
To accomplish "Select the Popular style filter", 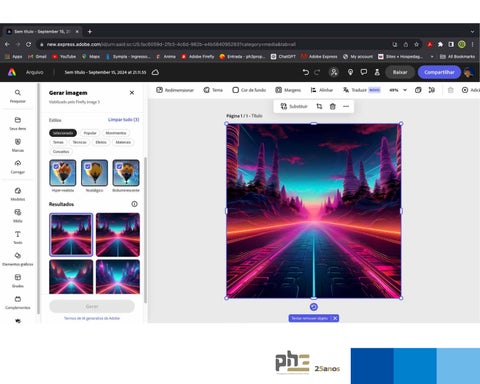I will (90, 133).
